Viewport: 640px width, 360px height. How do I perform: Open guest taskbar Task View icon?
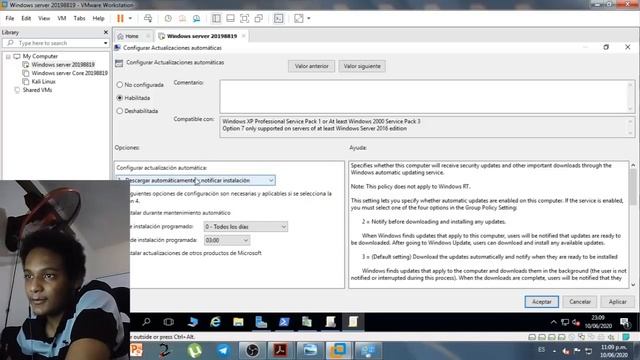[x=169, y=322]
